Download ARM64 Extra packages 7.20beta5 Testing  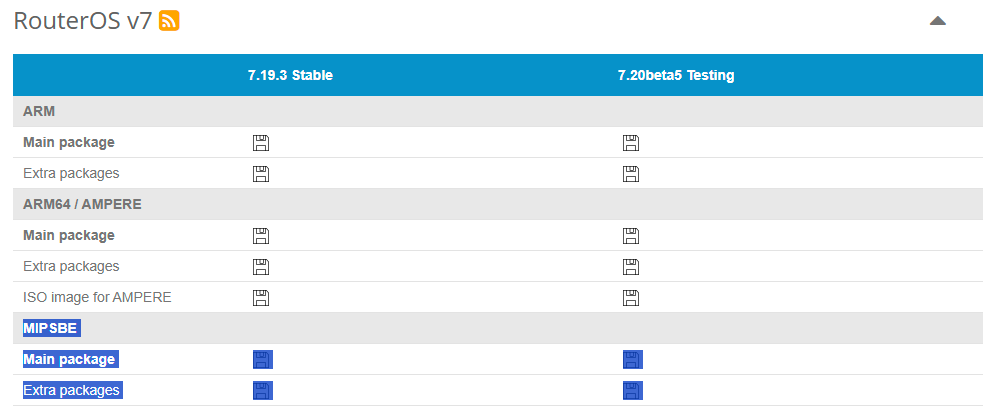[x=631, y=267]
